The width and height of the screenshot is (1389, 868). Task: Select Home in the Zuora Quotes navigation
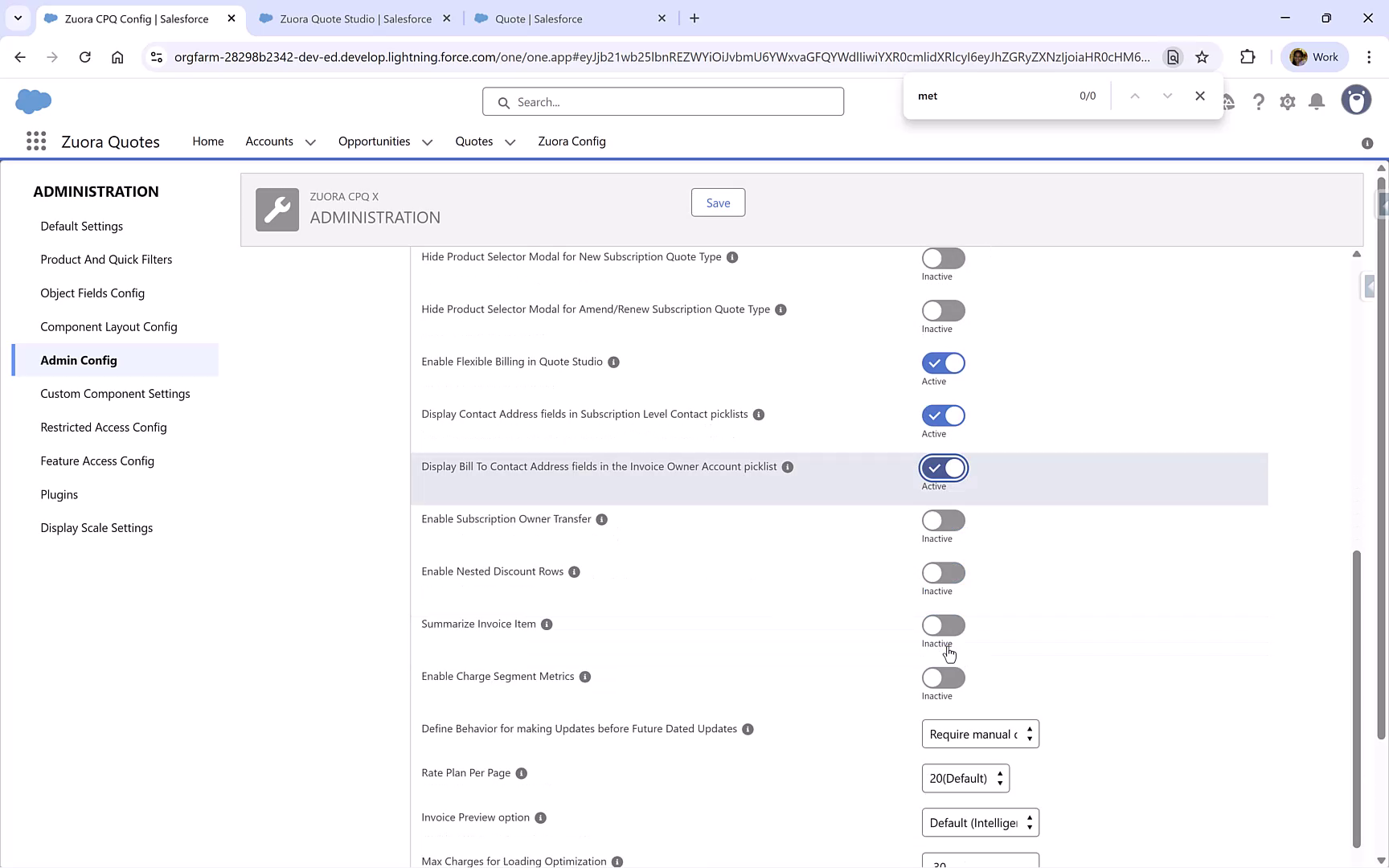(x=208, y=141)
